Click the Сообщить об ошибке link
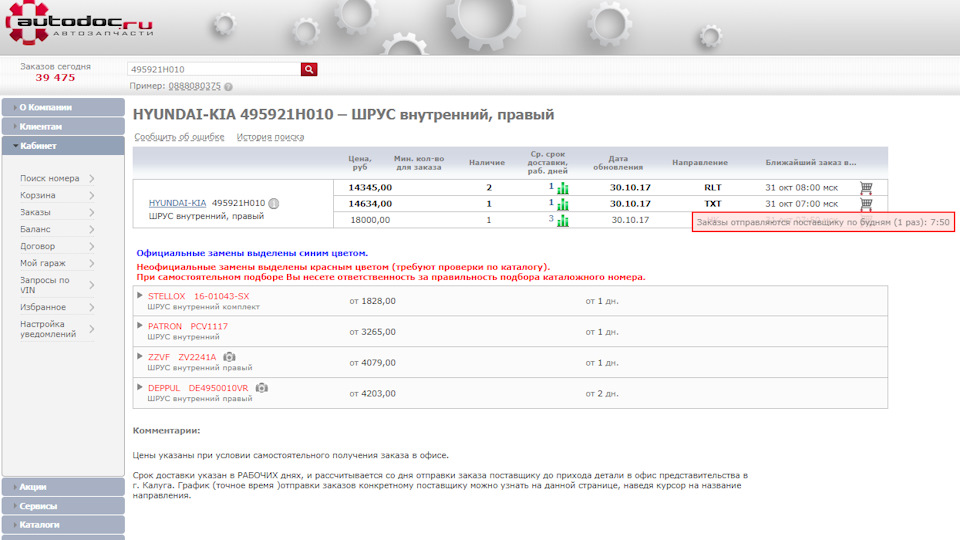Screen dimensions: 960x540 tap(179, 137)
